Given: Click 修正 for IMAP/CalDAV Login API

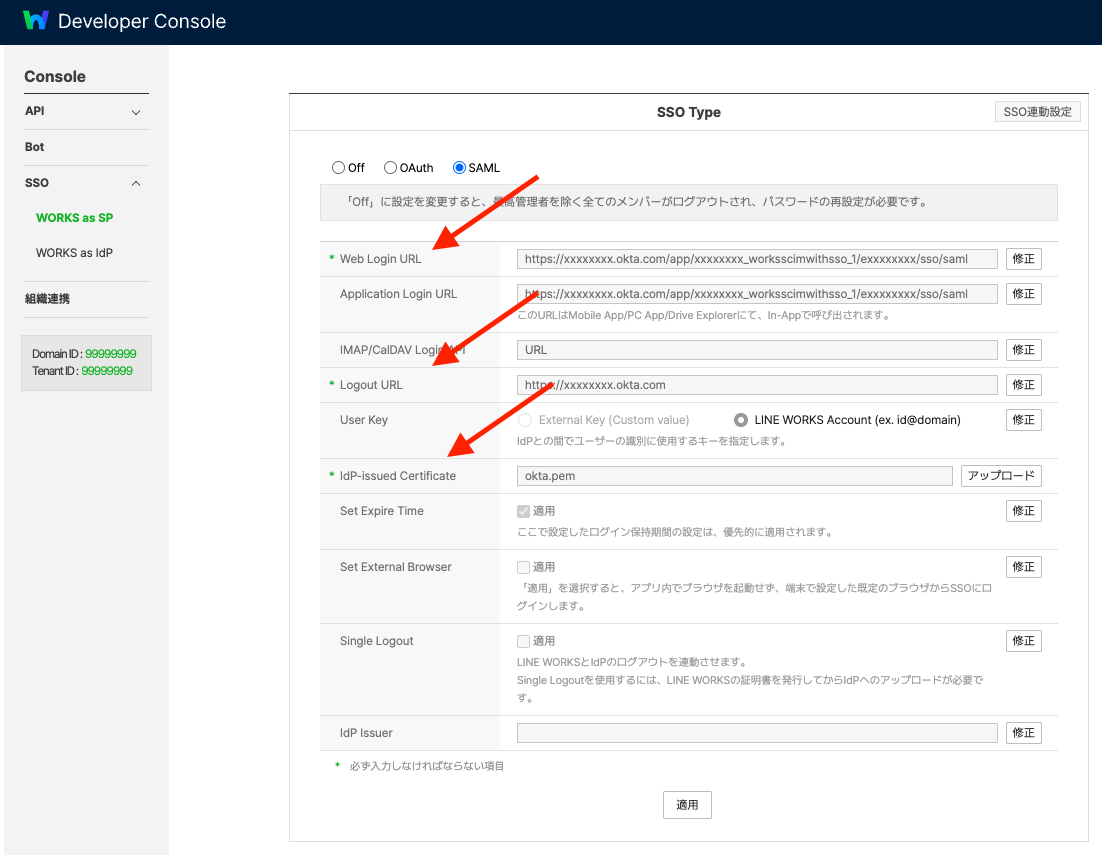Looking at the screenshot, I should [1023, 350].
